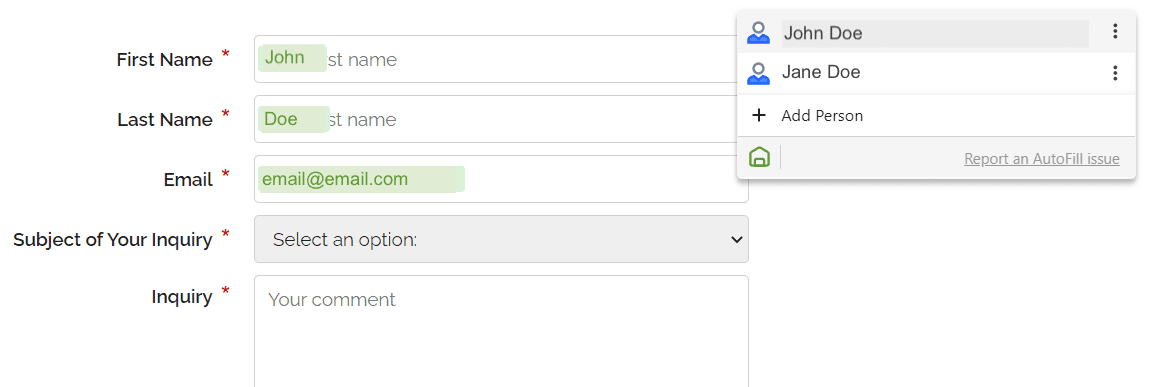Focus the Last Name input field
The image size is (1156, 387).
(x=501, y=119)
